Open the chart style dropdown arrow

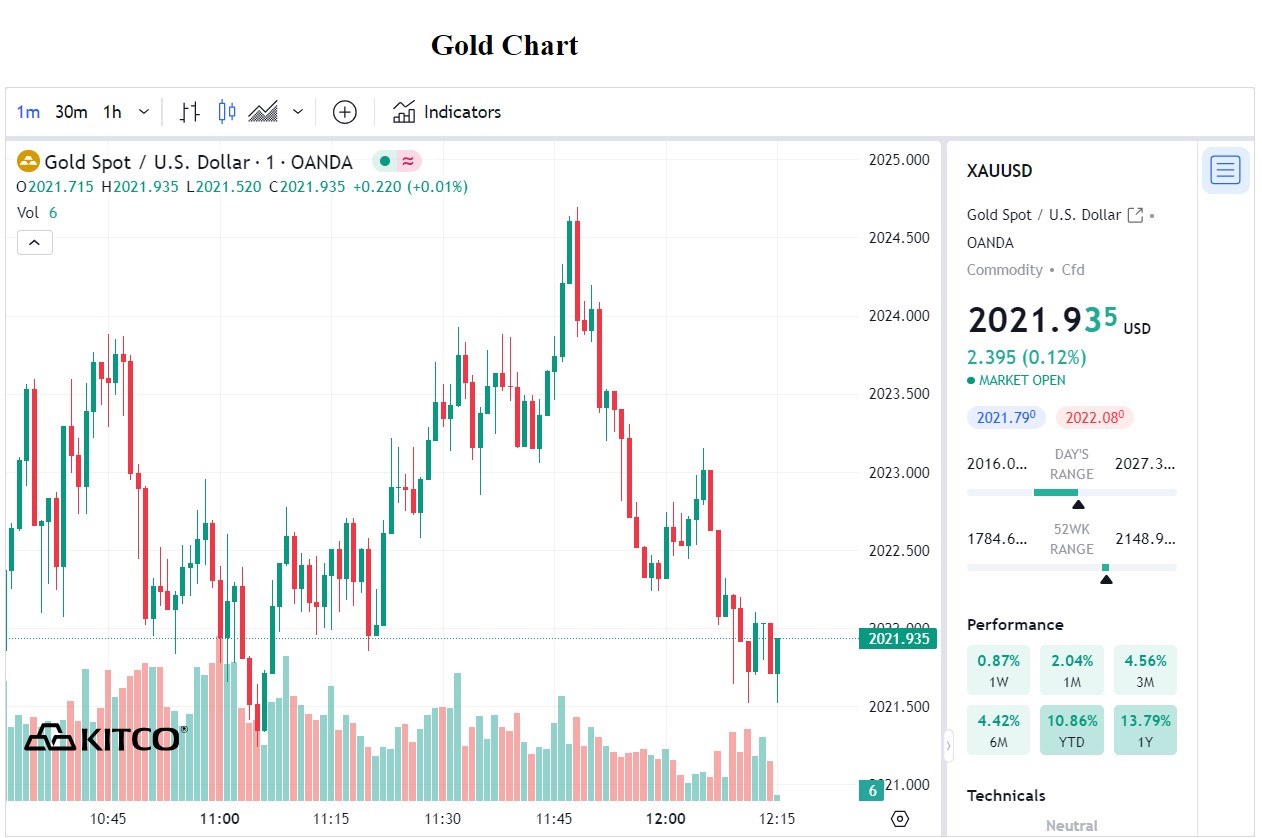pos(298,112)
